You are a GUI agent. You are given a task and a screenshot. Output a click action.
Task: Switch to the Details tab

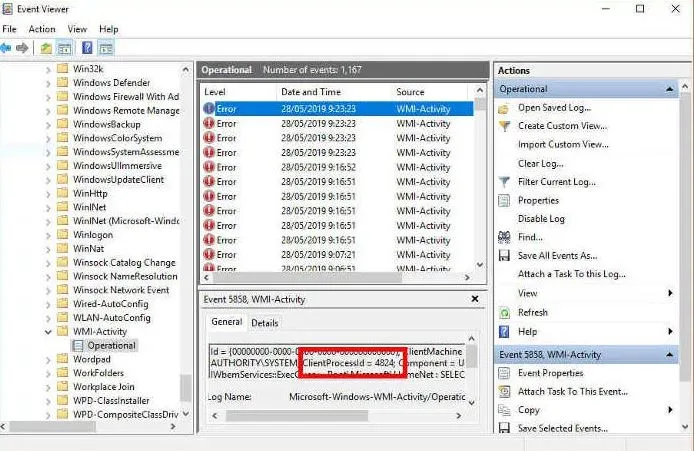[x=265, y=323]
